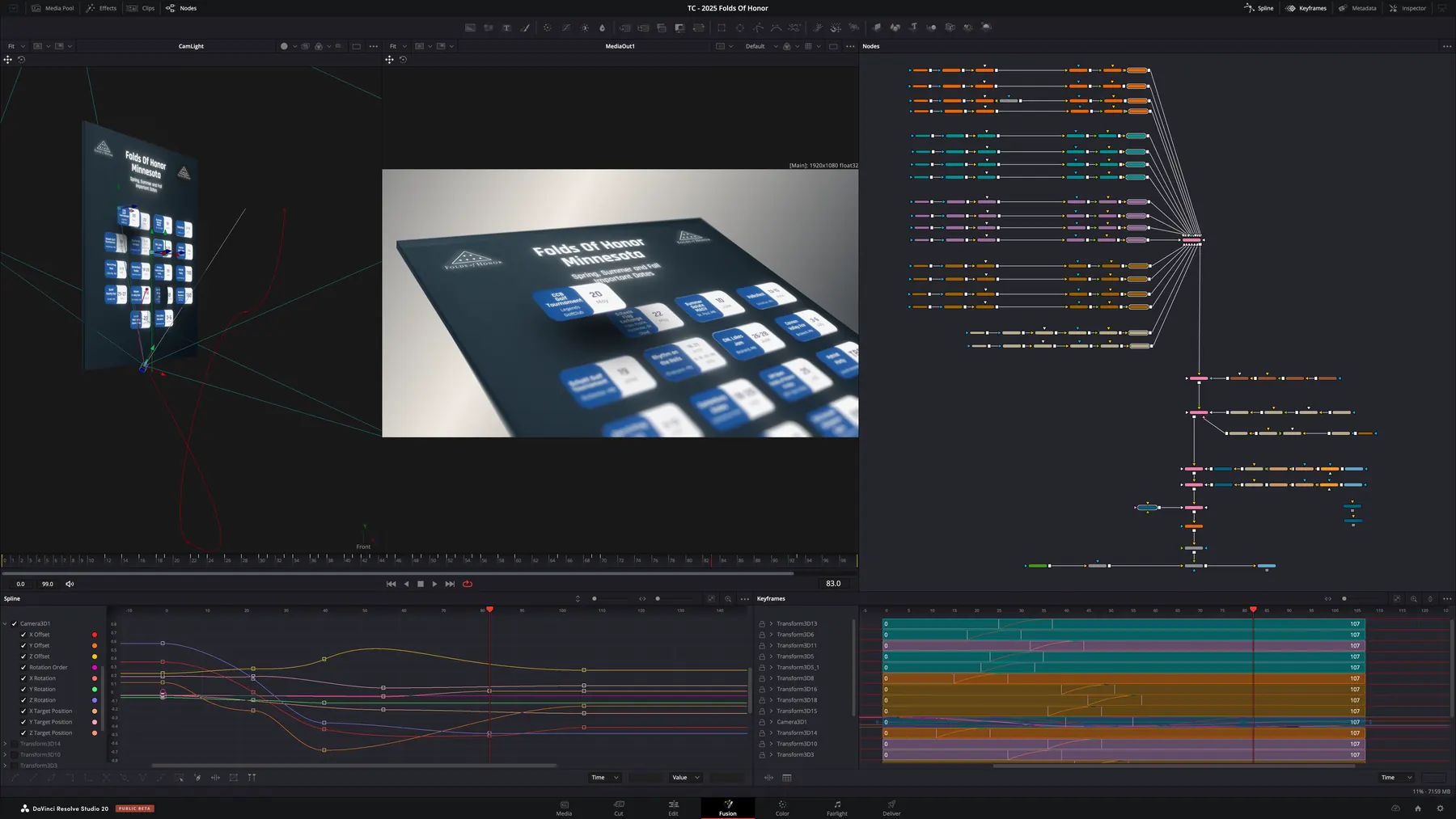The width and height of the screenshot is (1456, 819).
Task: Add a Brightness Contrast node from the toolbar
Action: (x=585, y=27)
